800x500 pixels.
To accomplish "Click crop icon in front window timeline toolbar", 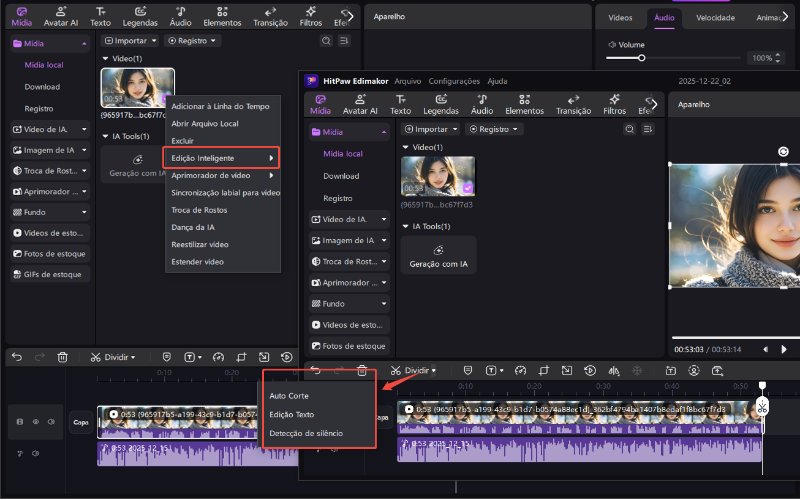I will click(x=544, y=370).
